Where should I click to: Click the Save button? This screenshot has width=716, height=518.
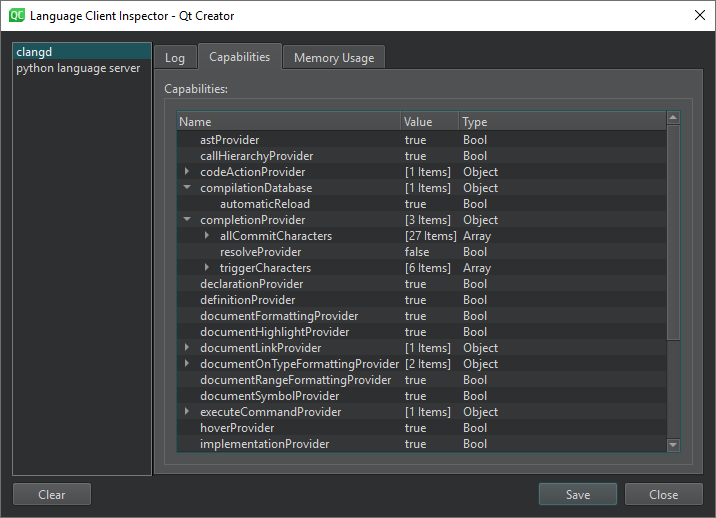[x=577, y=494]
